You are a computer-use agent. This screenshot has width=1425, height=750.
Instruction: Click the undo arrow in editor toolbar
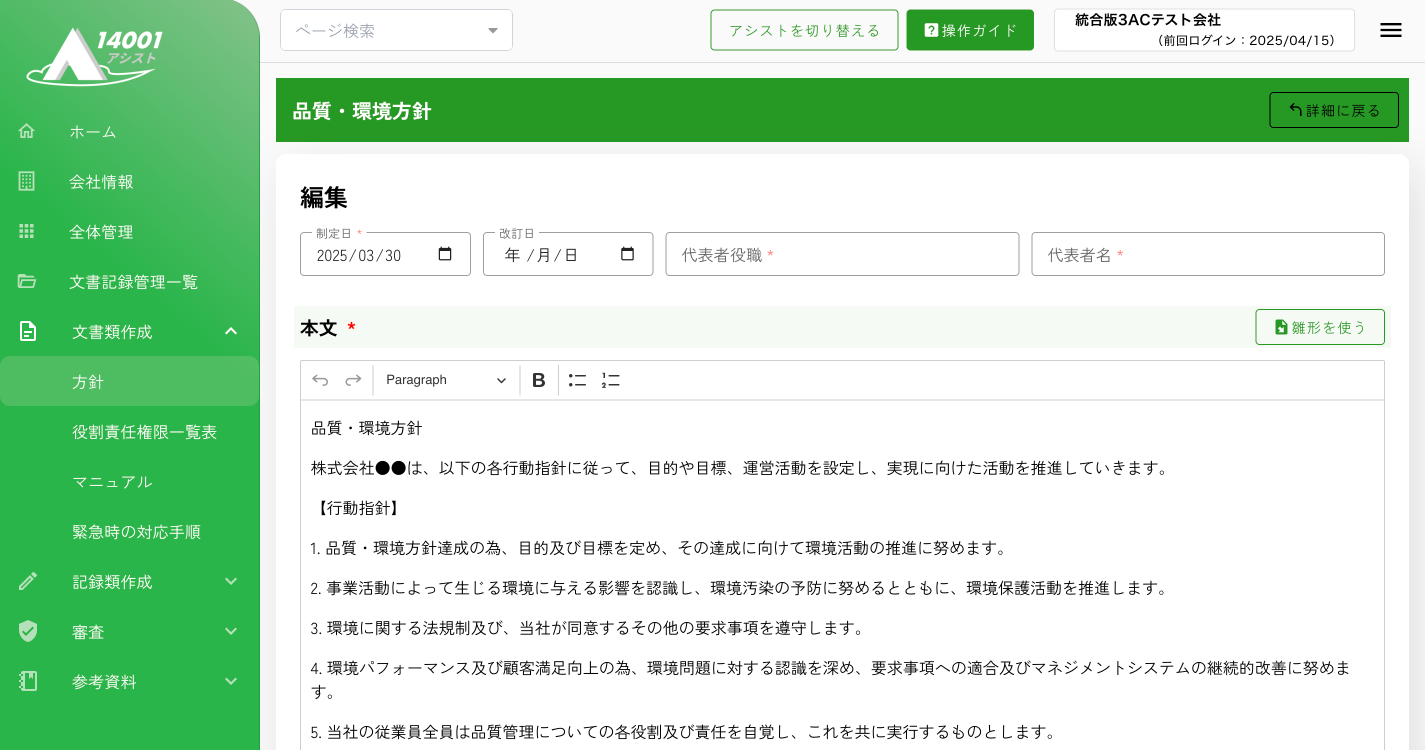(x=320, y=380)
